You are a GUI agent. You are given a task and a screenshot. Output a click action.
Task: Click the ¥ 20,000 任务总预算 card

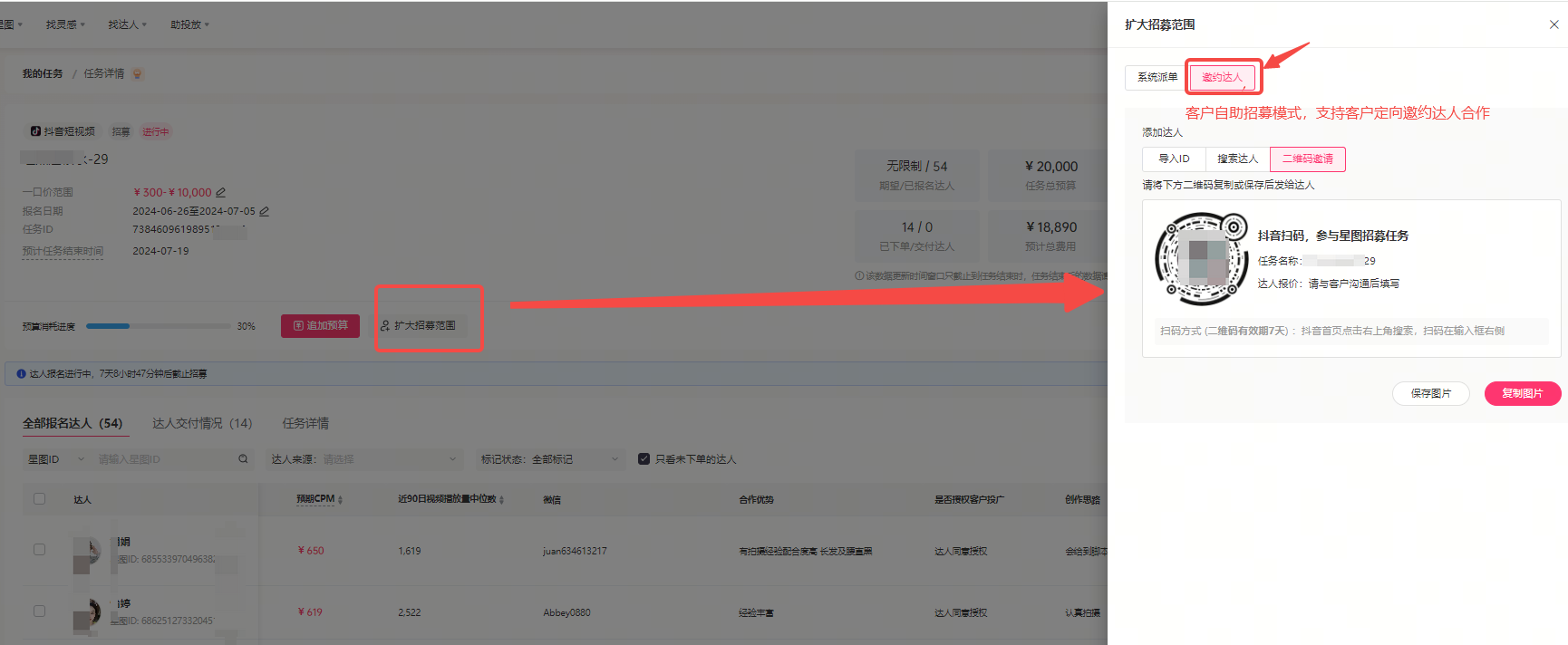tap(1050, 176)
